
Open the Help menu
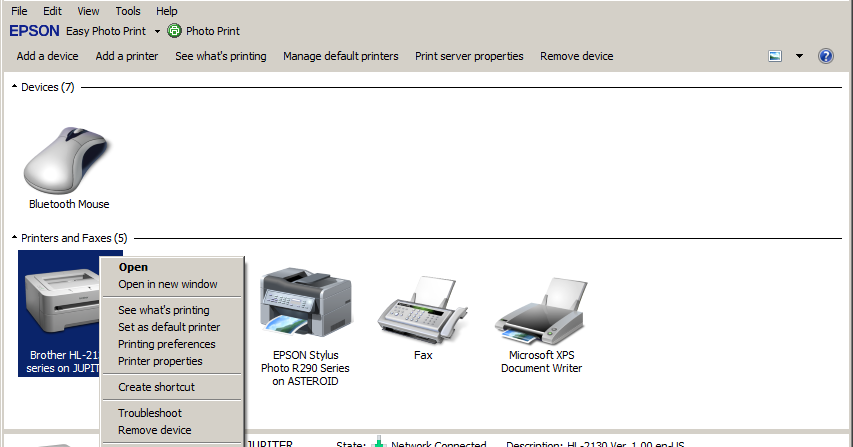pos(166,11)
